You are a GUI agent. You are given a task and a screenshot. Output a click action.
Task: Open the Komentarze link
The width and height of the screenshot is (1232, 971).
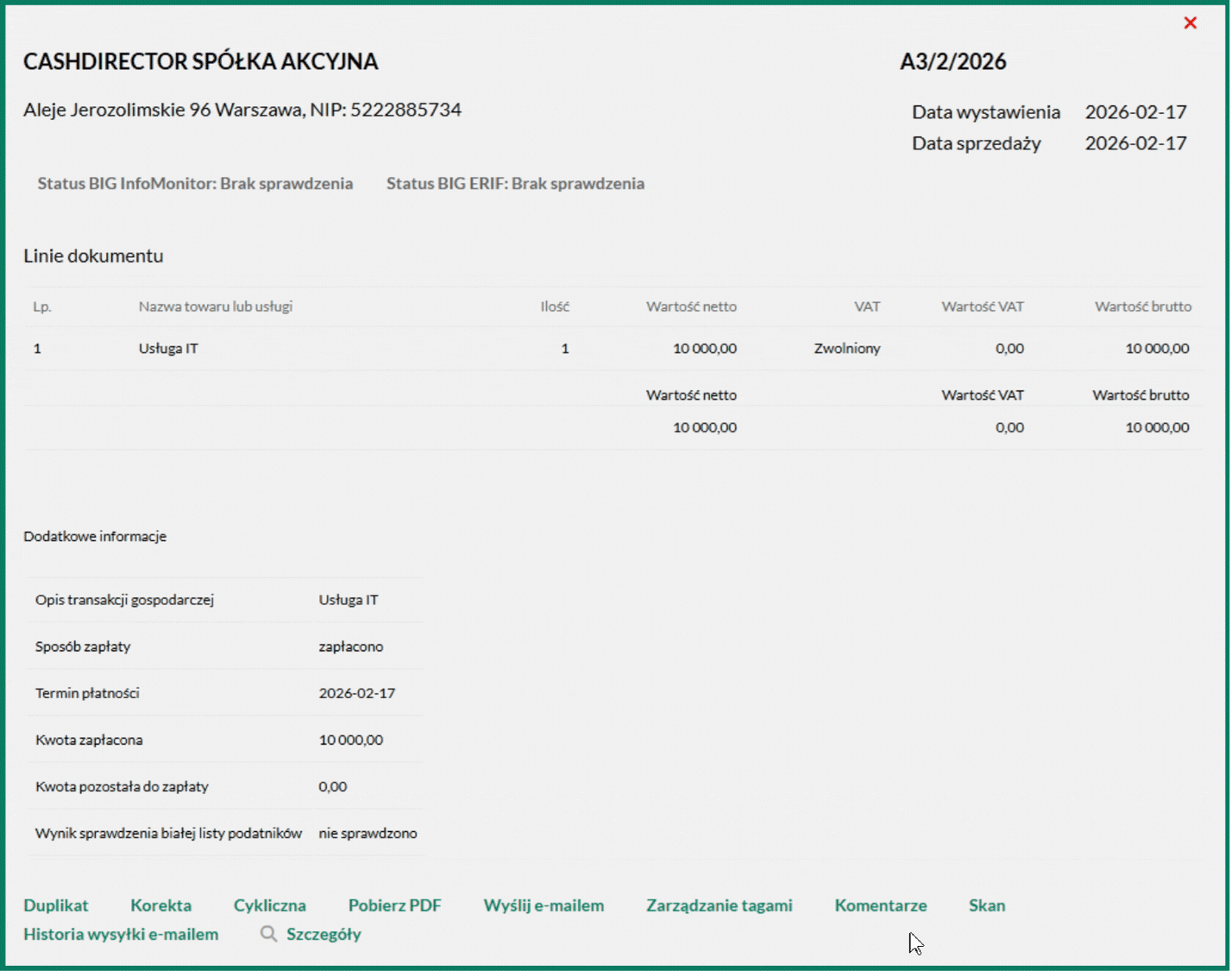880,905
